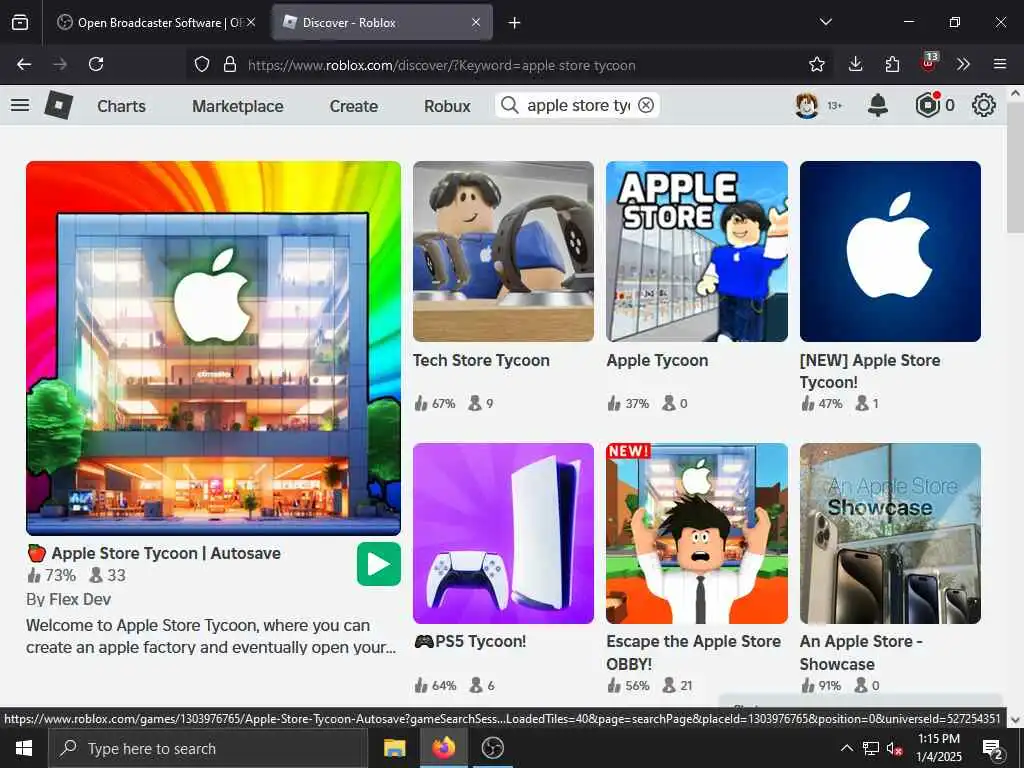
Task: Go forward to the next page
Action: pyautogui.click(x=60, y=64)
